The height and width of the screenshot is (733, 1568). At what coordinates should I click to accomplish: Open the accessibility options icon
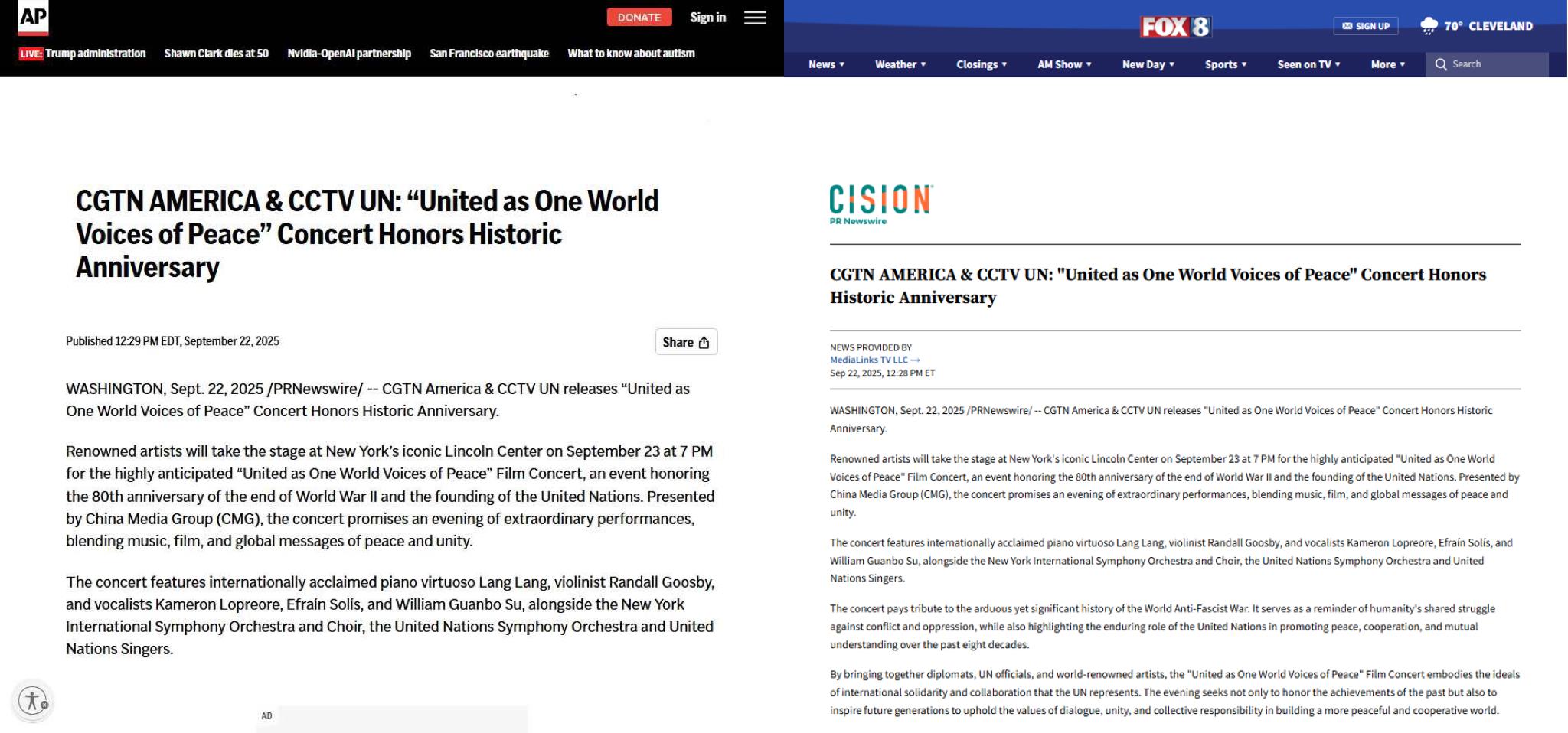33,700
